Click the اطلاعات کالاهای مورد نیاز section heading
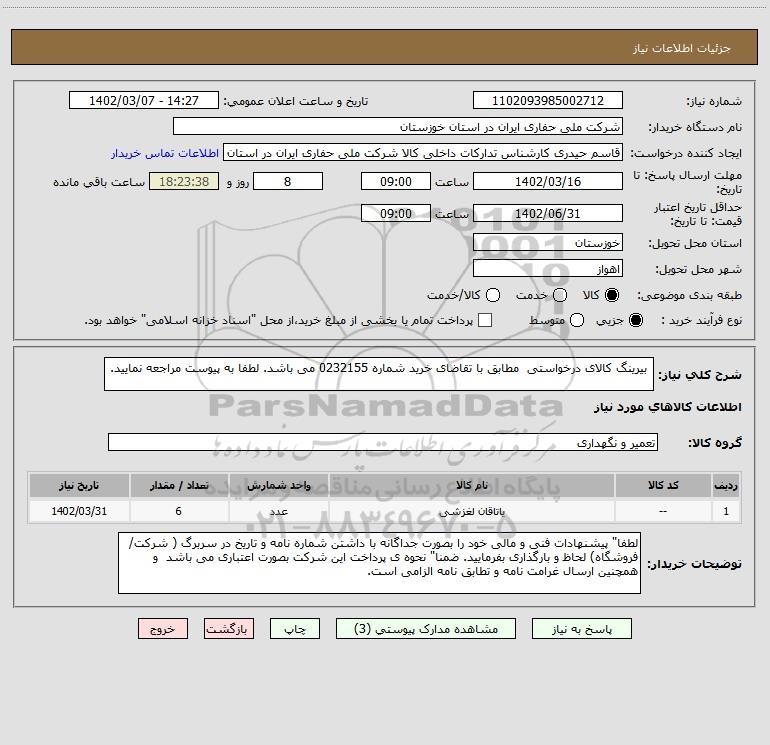This screenshot has height=745, width=770. [x=667, y=407]
